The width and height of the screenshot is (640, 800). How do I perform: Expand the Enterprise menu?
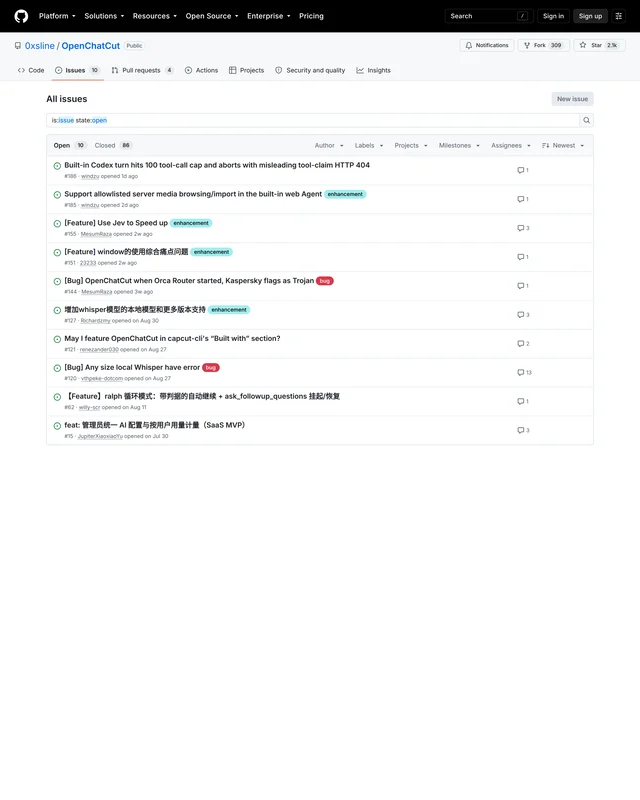[x=268, y=16]
